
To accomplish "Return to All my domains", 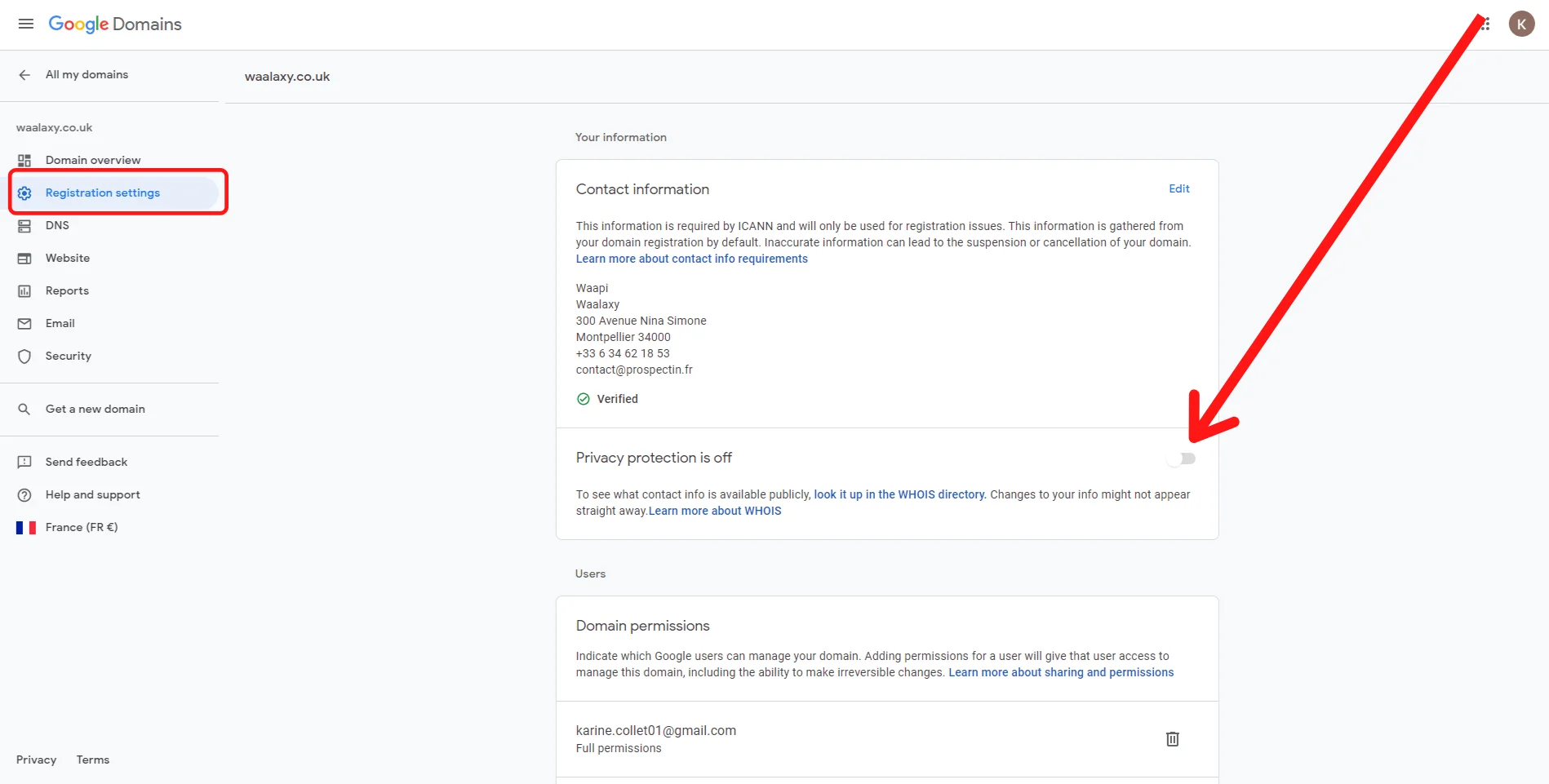I will (x=87, y=74).
